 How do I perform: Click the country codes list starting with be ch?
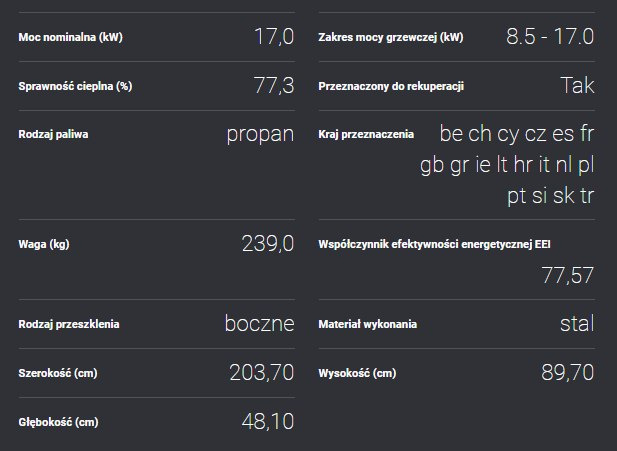pos(515,165)
